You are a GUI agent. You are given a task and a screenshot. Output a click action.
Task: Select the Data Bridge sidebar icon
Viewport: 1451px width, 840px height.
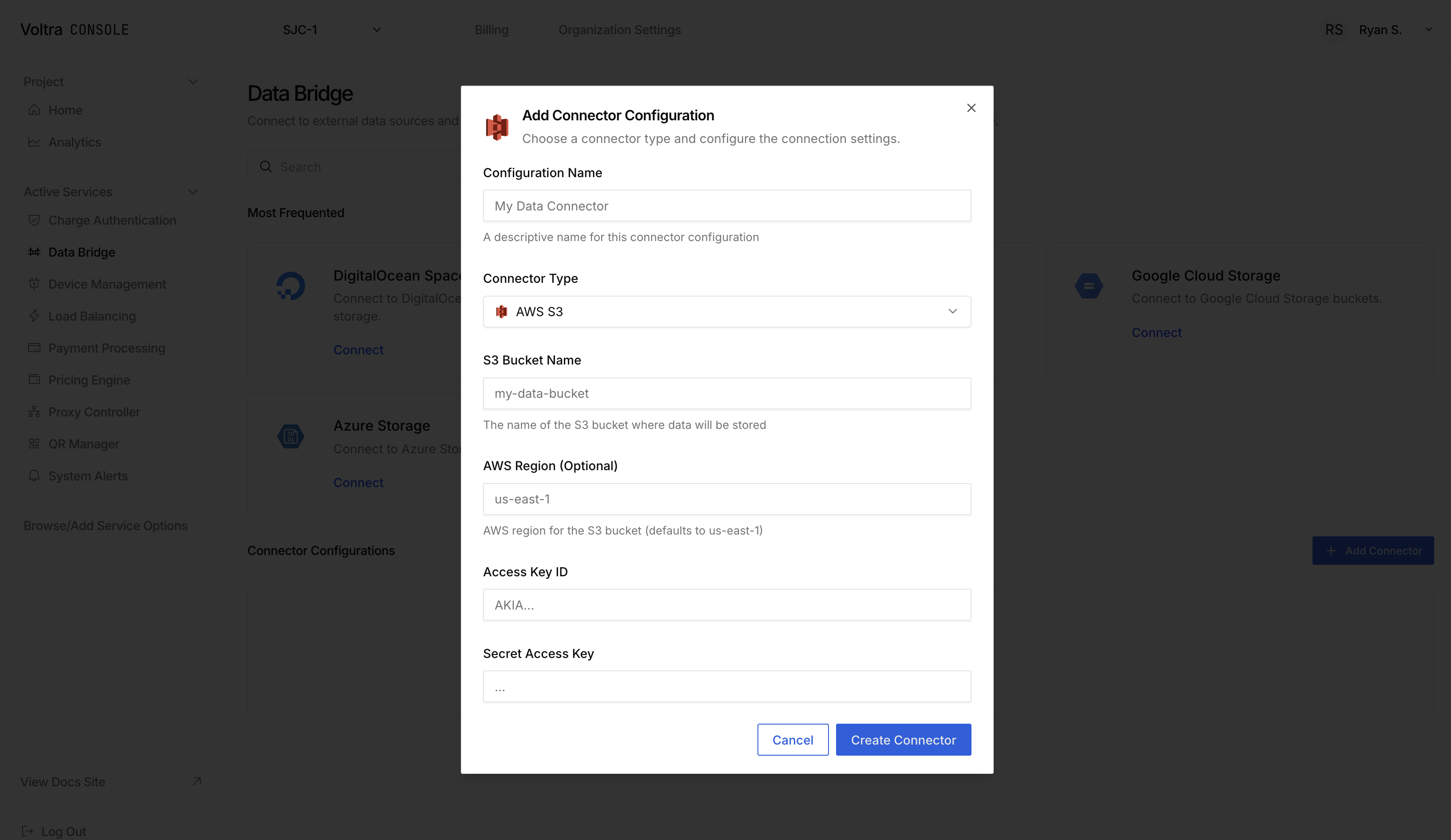click(x=34, y=252)
